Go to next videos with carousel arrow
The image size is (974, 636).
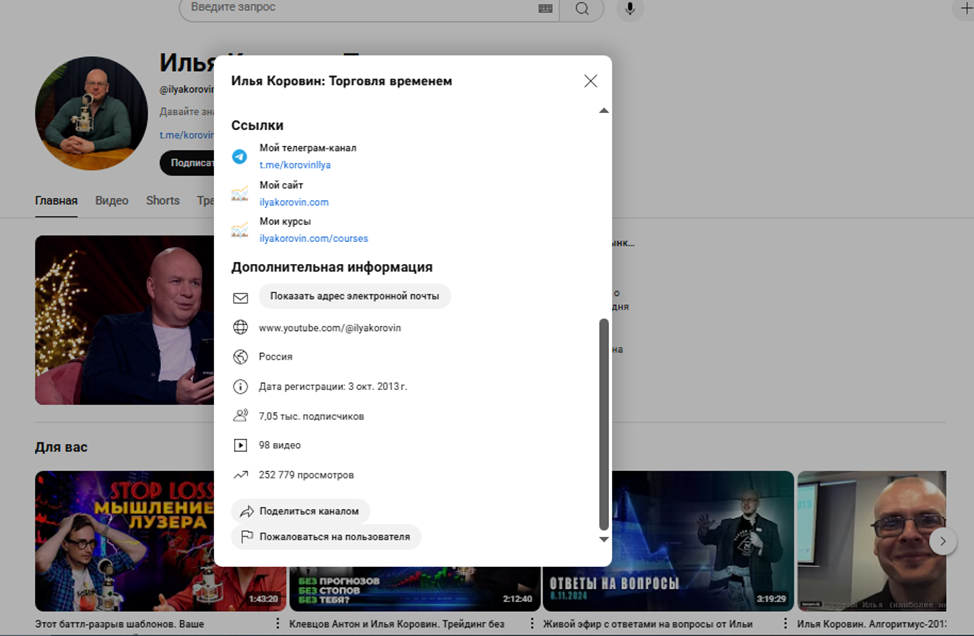(x=943, y=541)
